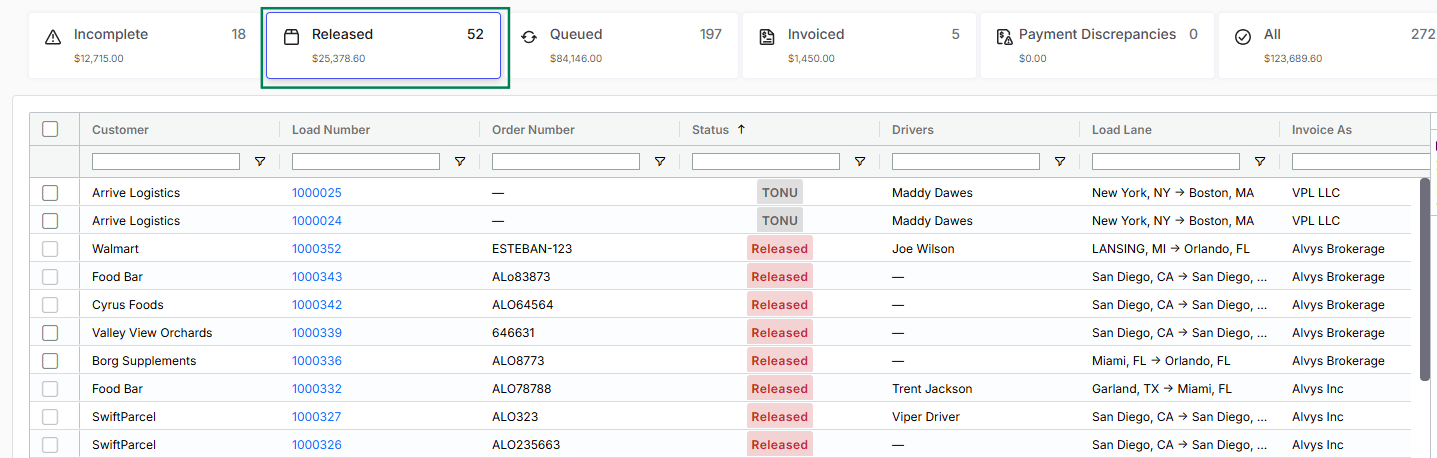Select the checkbox for load 1000332

coord(50,389)
